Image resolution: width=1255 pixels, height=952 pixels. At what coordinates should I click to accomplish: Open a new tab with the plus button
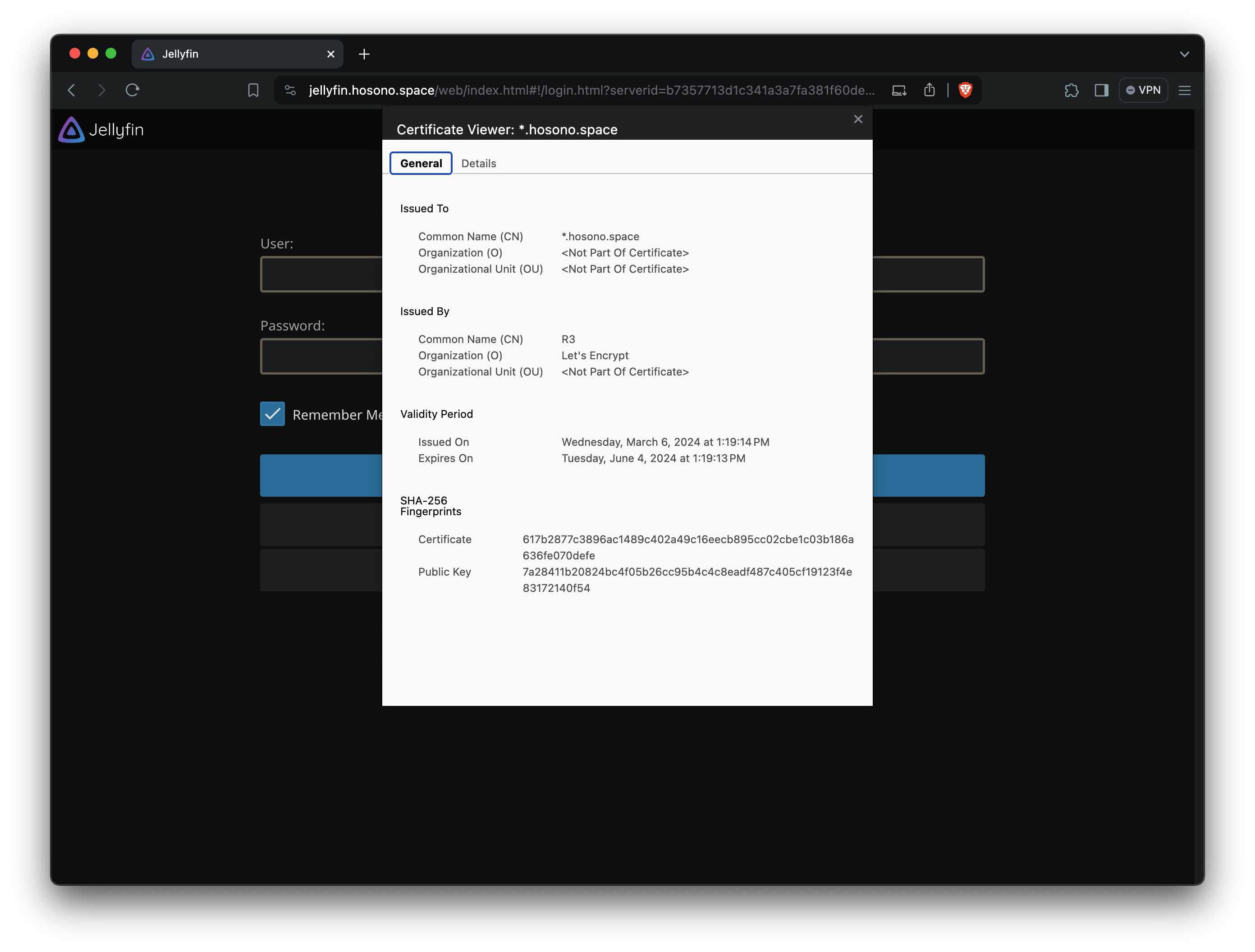(x=364, y=54)
